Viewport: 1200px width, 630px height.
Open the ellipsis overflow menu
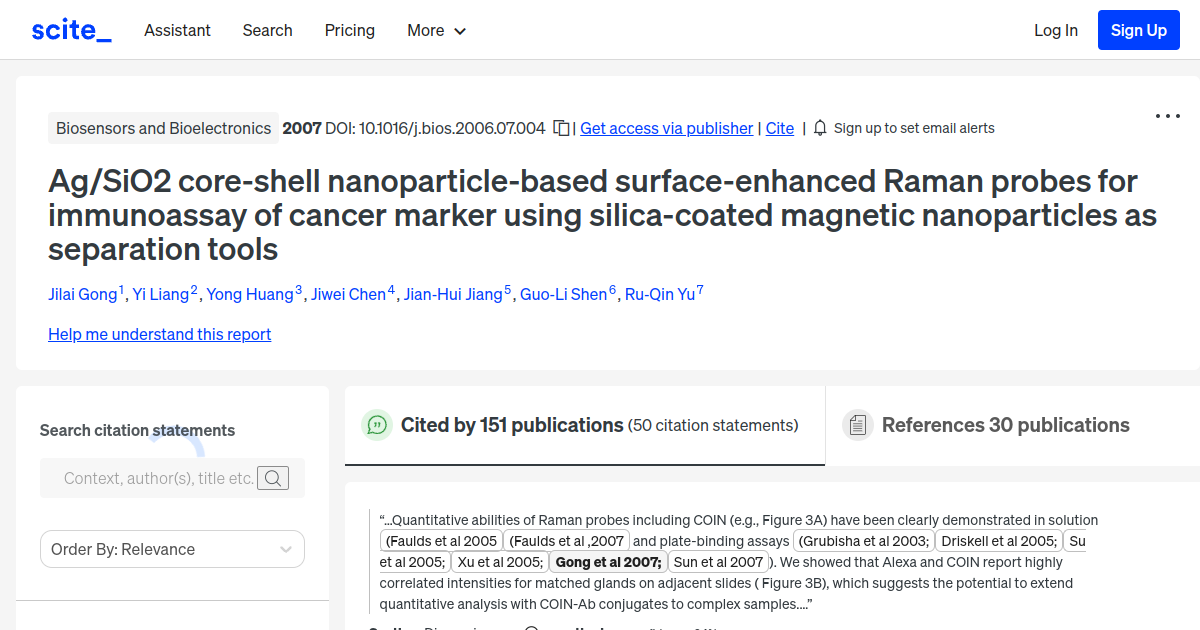click(x=1167, y=116)
